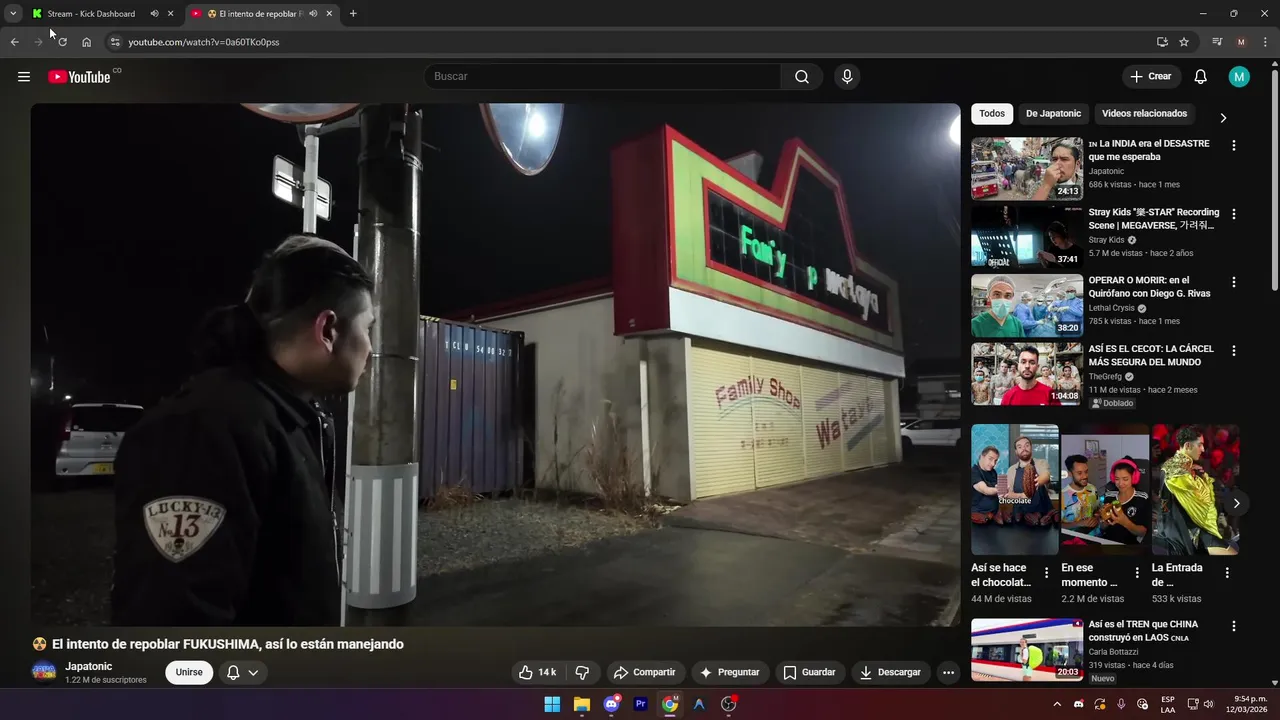The image size is (1280, 720).
Task: Click the Descargar download button
Action: tap(890, 672)
